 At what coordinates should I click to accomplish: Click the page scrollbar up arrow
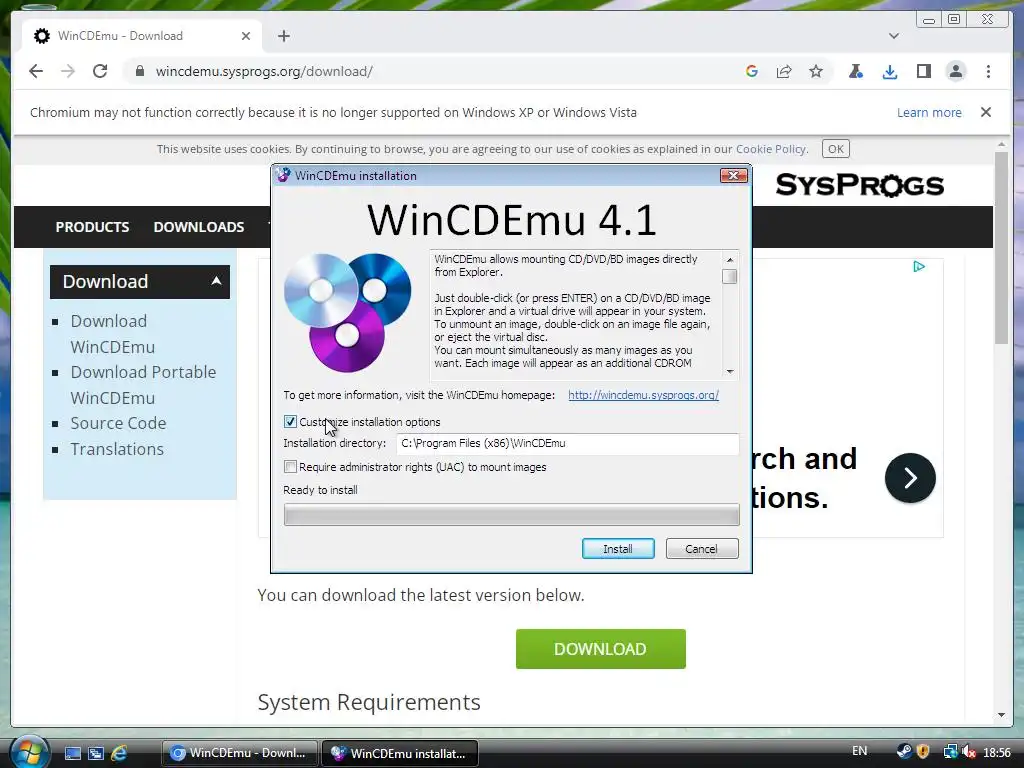1001,144
